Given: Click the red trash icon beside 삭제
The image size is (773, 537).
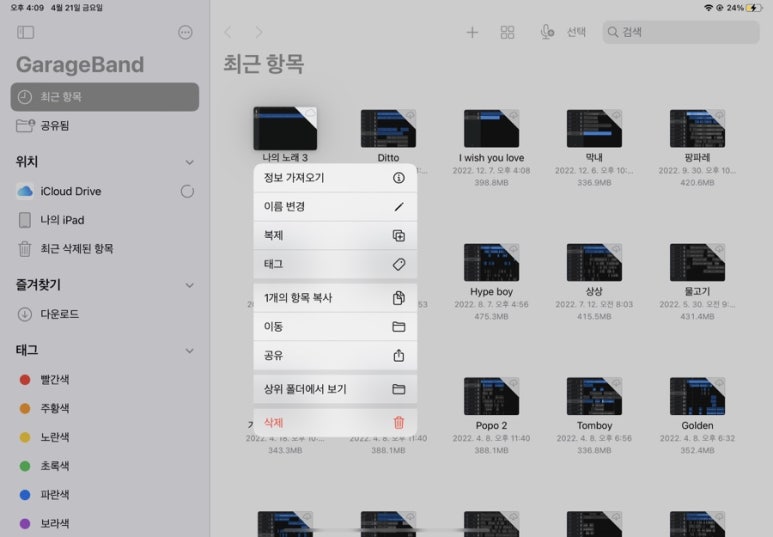Looking at the screenshot, I should click(398, 423).
